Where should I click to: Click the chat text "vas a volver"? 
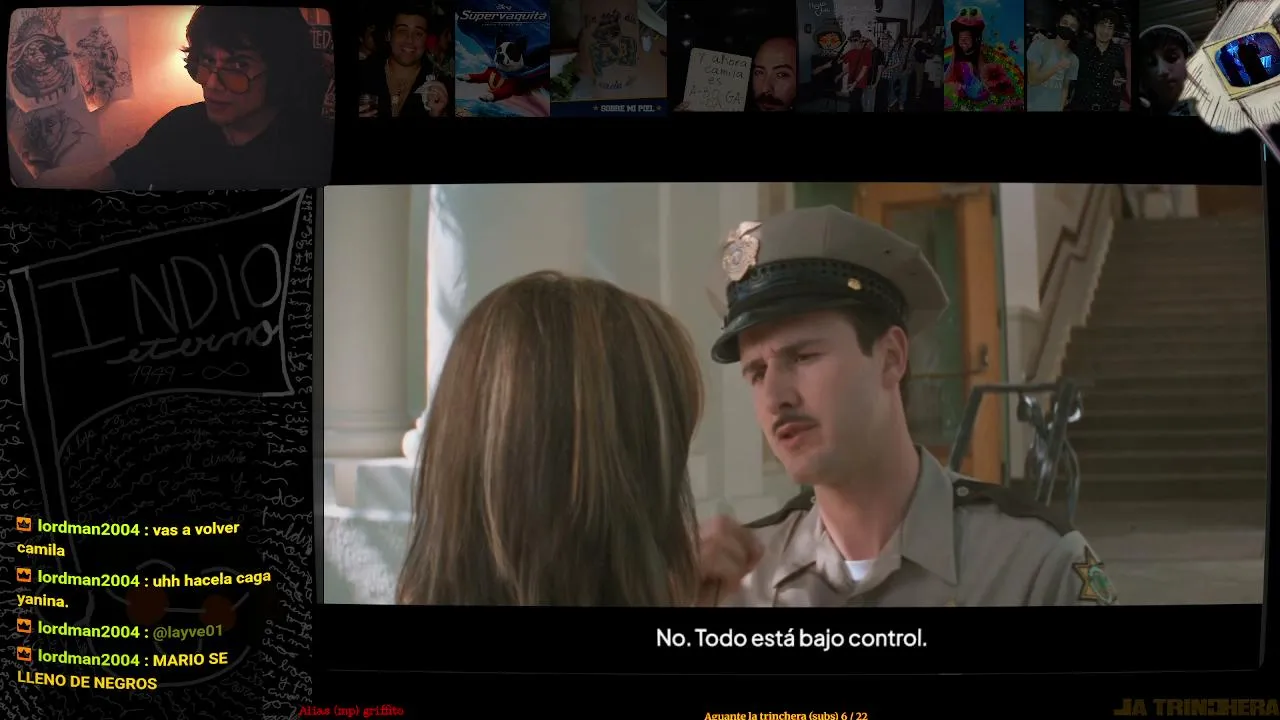[x=196, y=528]
